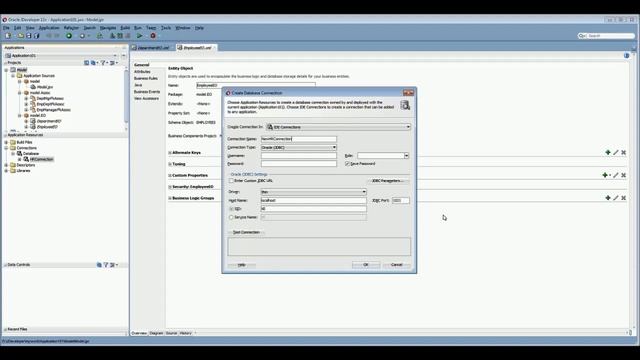This screenshot has height=360, width=640.
Task: Click green plus icon beside Custom Properties
Action: [x=605, y=175]
